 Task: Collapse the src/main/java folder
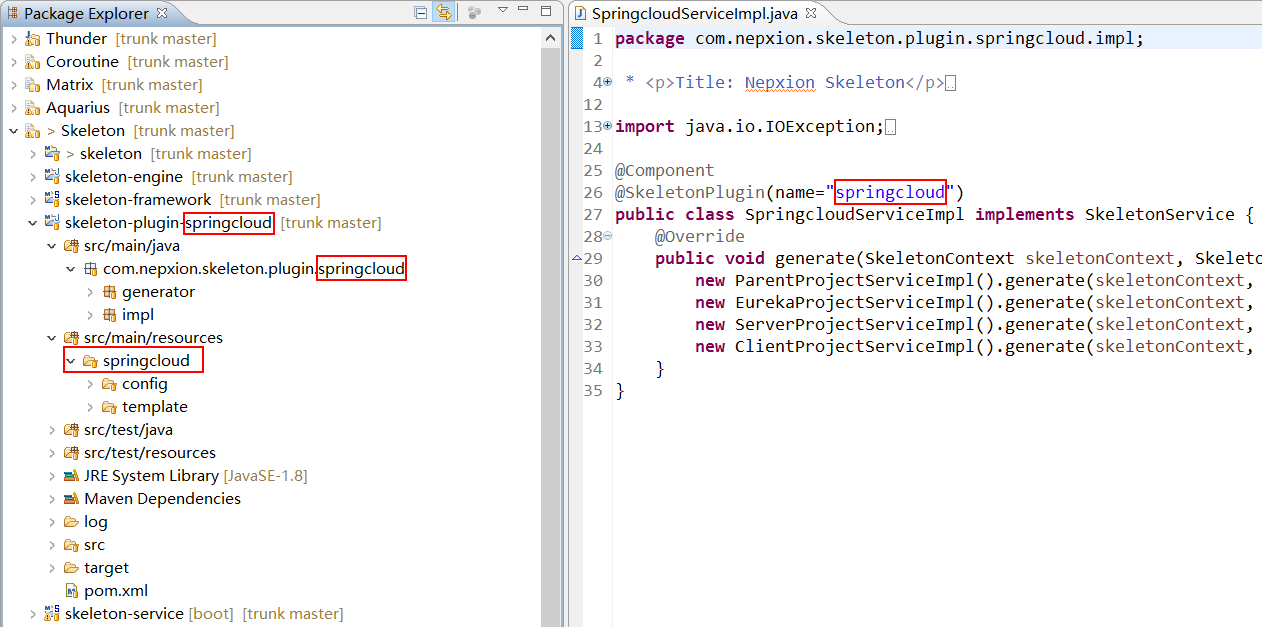click(51, 246)
